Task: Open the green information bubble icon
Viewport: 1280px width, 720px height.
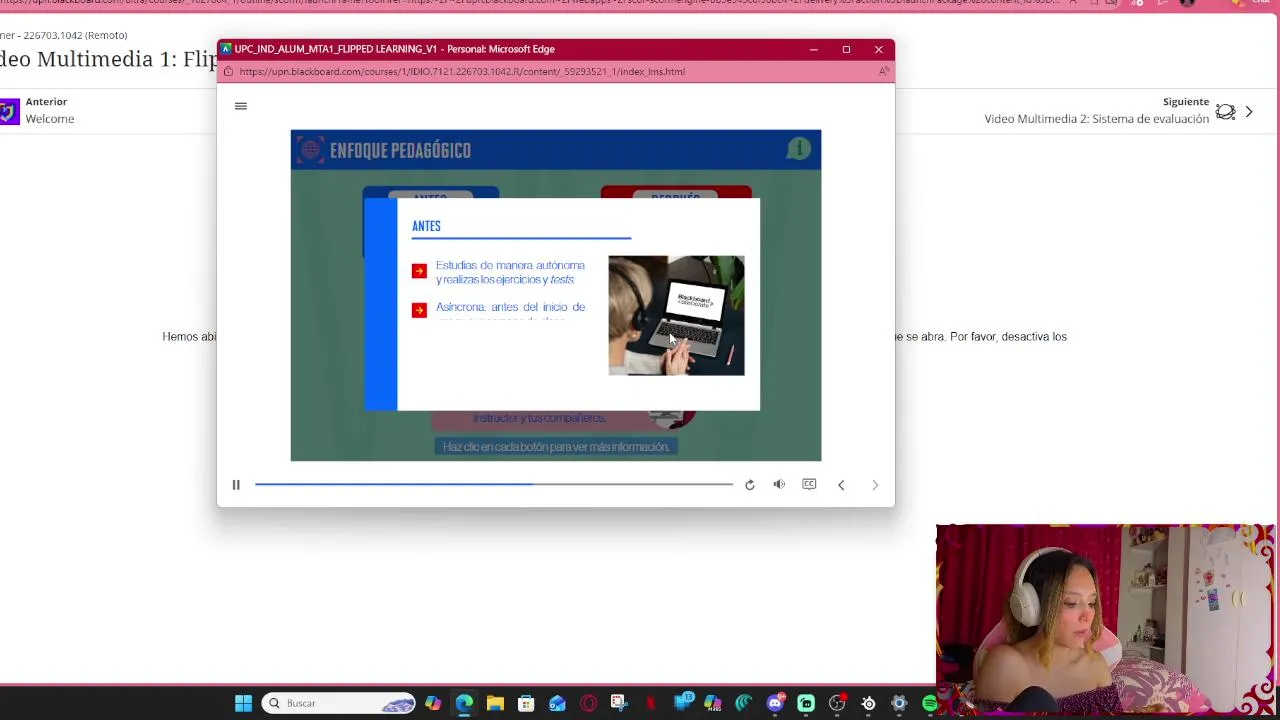Action: [798, 149]
